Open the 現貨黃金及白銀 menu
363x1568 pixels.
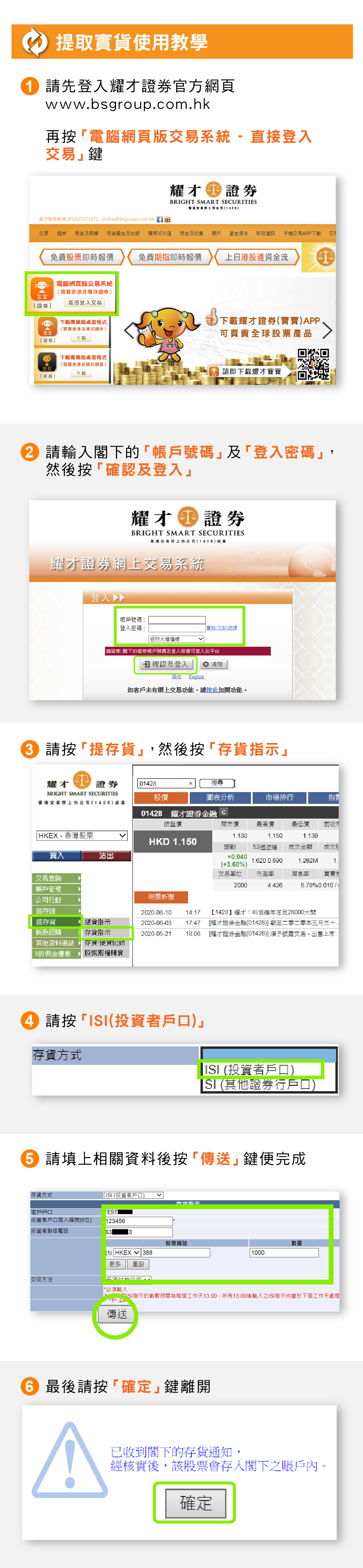click(123, 234)
